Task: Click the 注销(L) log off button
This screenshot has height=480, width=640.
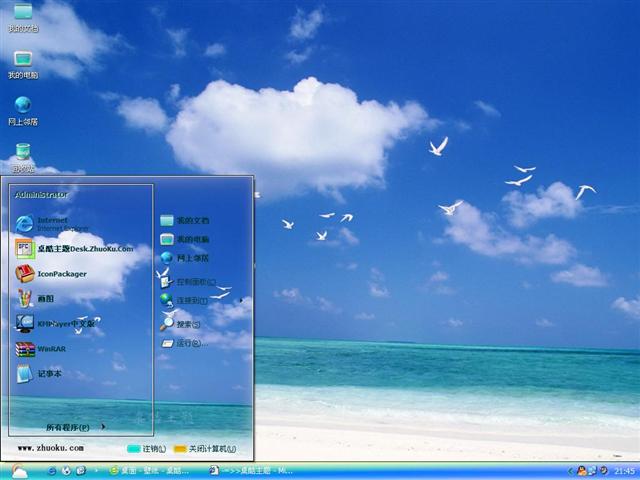Action: pyautogui.click(x=147, y=449)
